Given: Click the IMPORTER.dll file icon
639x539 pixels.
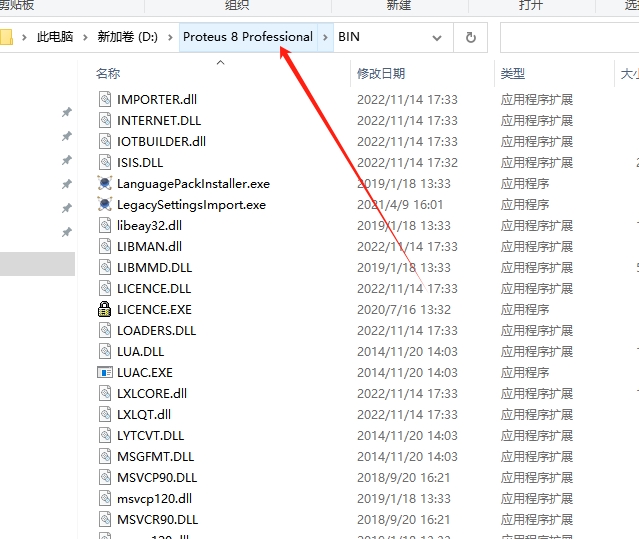Looking at the screenshot, I should [x=105, y=100].
